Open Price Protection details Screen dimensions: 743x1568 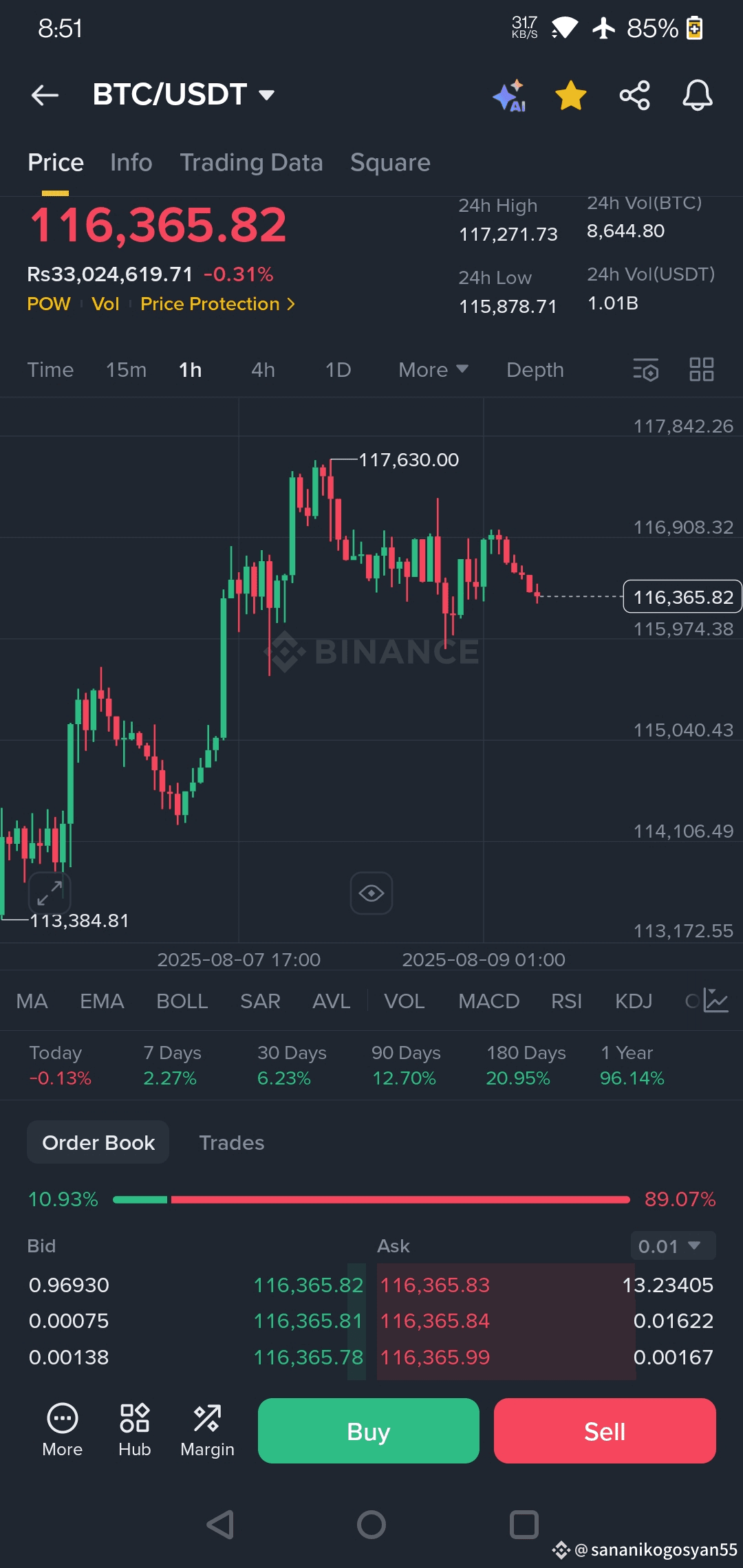coord(217,304)
